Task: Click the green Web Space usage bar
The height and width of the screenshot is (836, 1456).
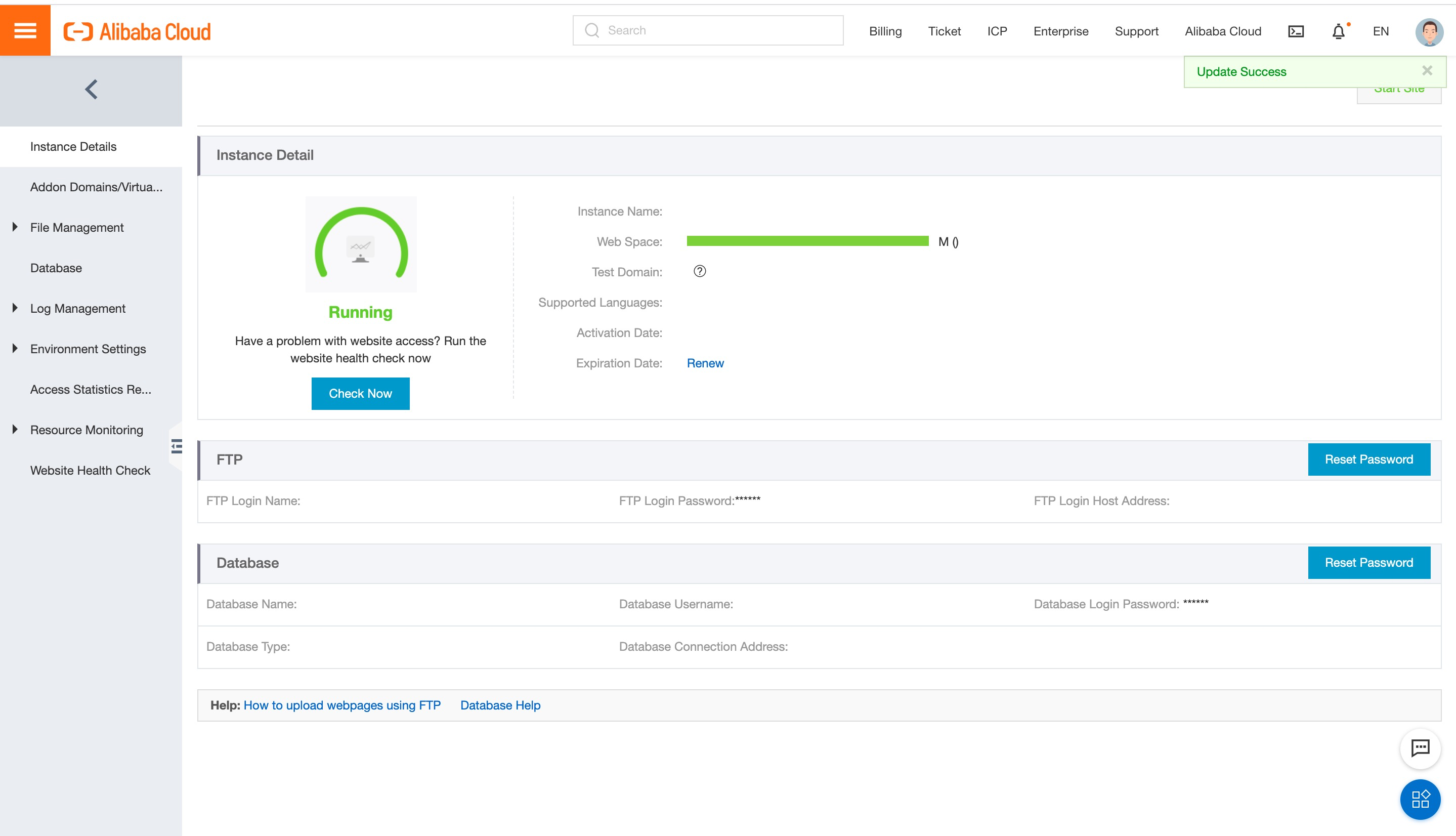Action: tap(807, 241)
